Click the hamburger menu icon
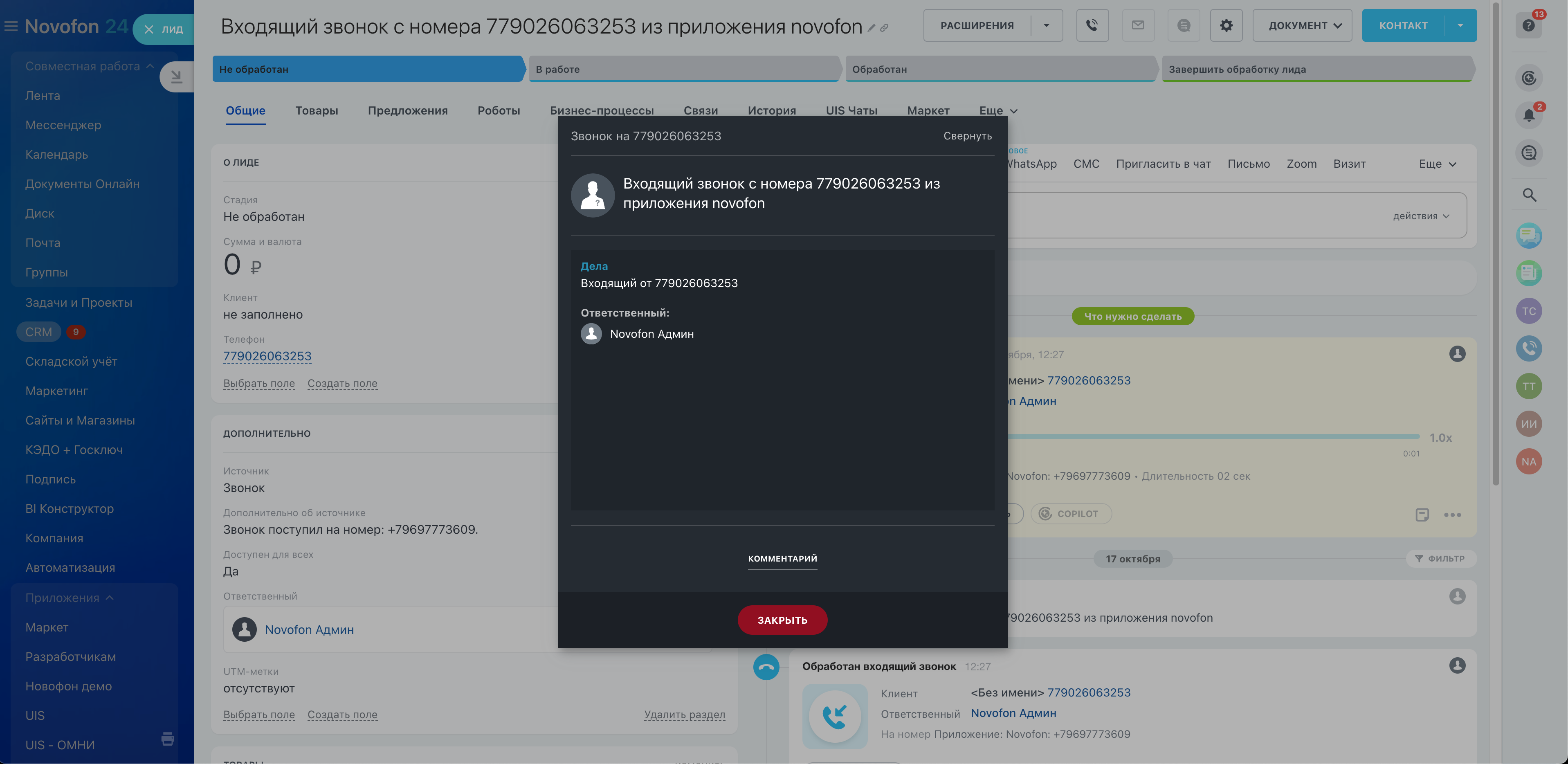This screenshot has width=1568, height=764. point(11,26)
